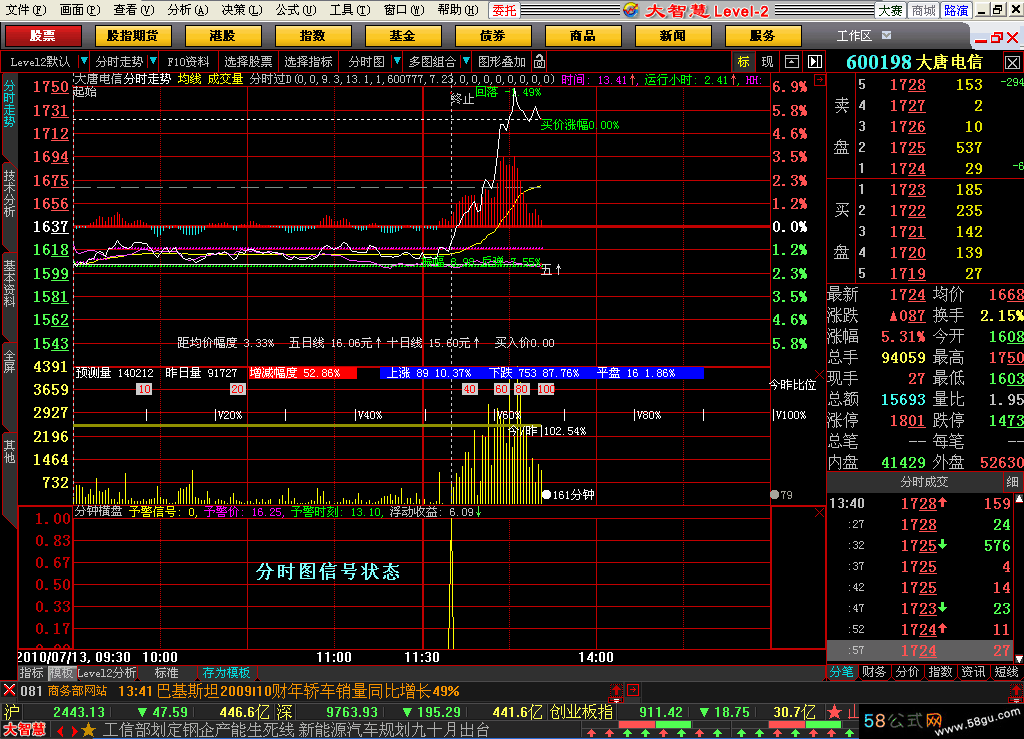Expand the 分时走势 dropdown arrow
Image resolution: width=1024 pixels, height=739 pixels.
153,61
